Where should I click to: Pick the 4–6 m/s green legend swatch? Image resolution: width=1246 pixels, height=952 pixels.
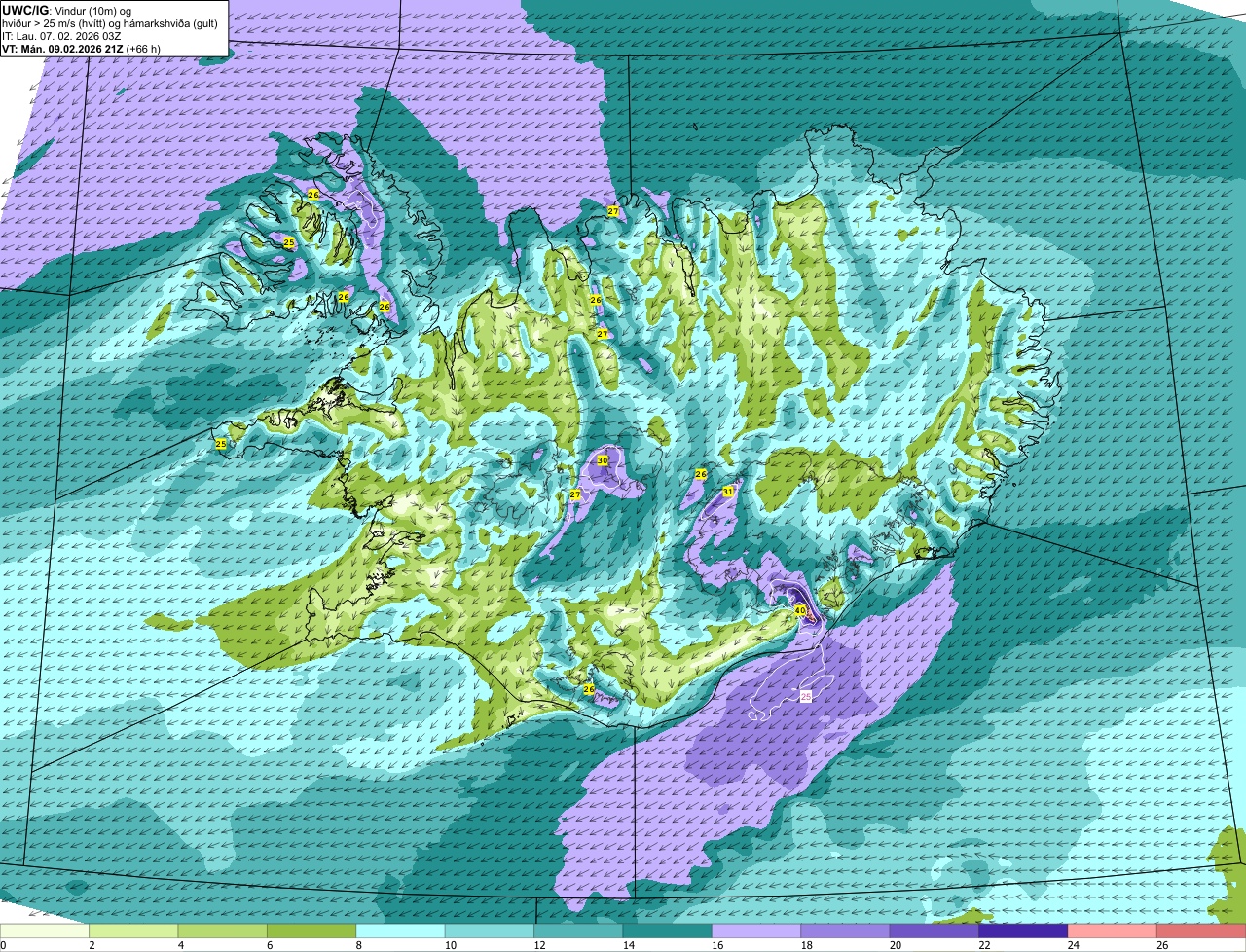pos(223,932)
